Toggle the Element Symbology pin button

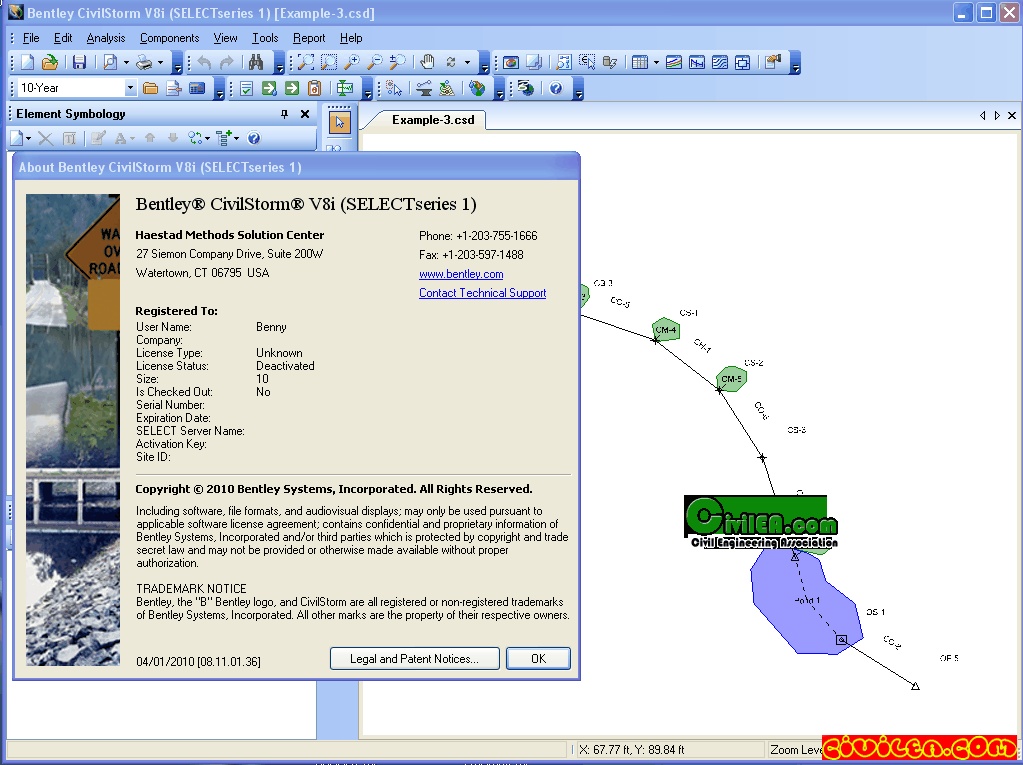284,114
